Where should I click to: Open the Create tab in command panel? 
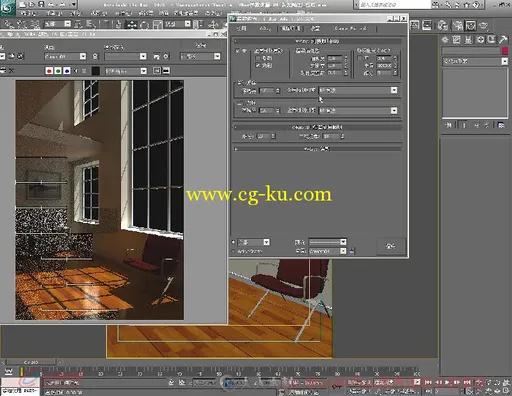(445, 40)
